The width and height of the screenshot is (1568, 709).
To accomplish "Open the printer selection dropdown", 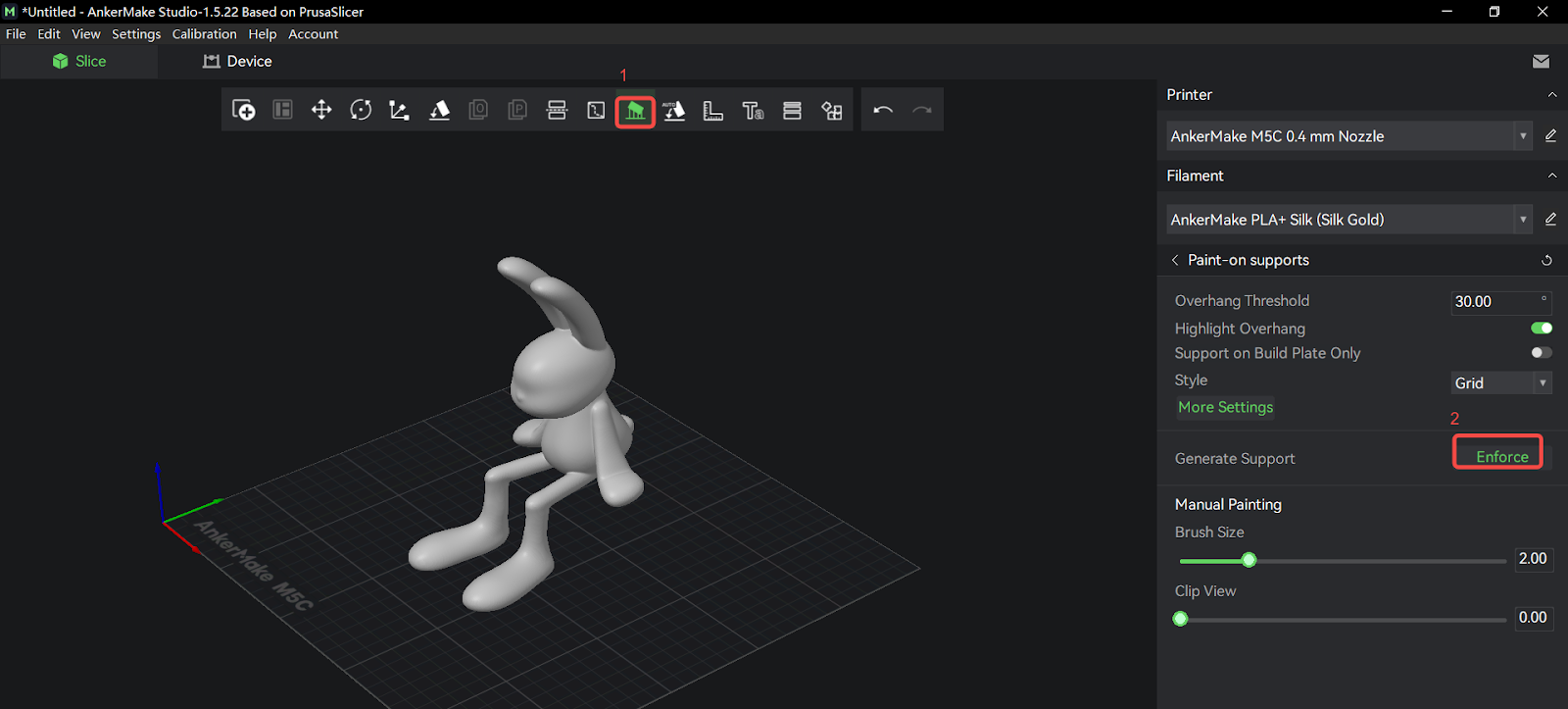I will click(x=1522, y=136).
